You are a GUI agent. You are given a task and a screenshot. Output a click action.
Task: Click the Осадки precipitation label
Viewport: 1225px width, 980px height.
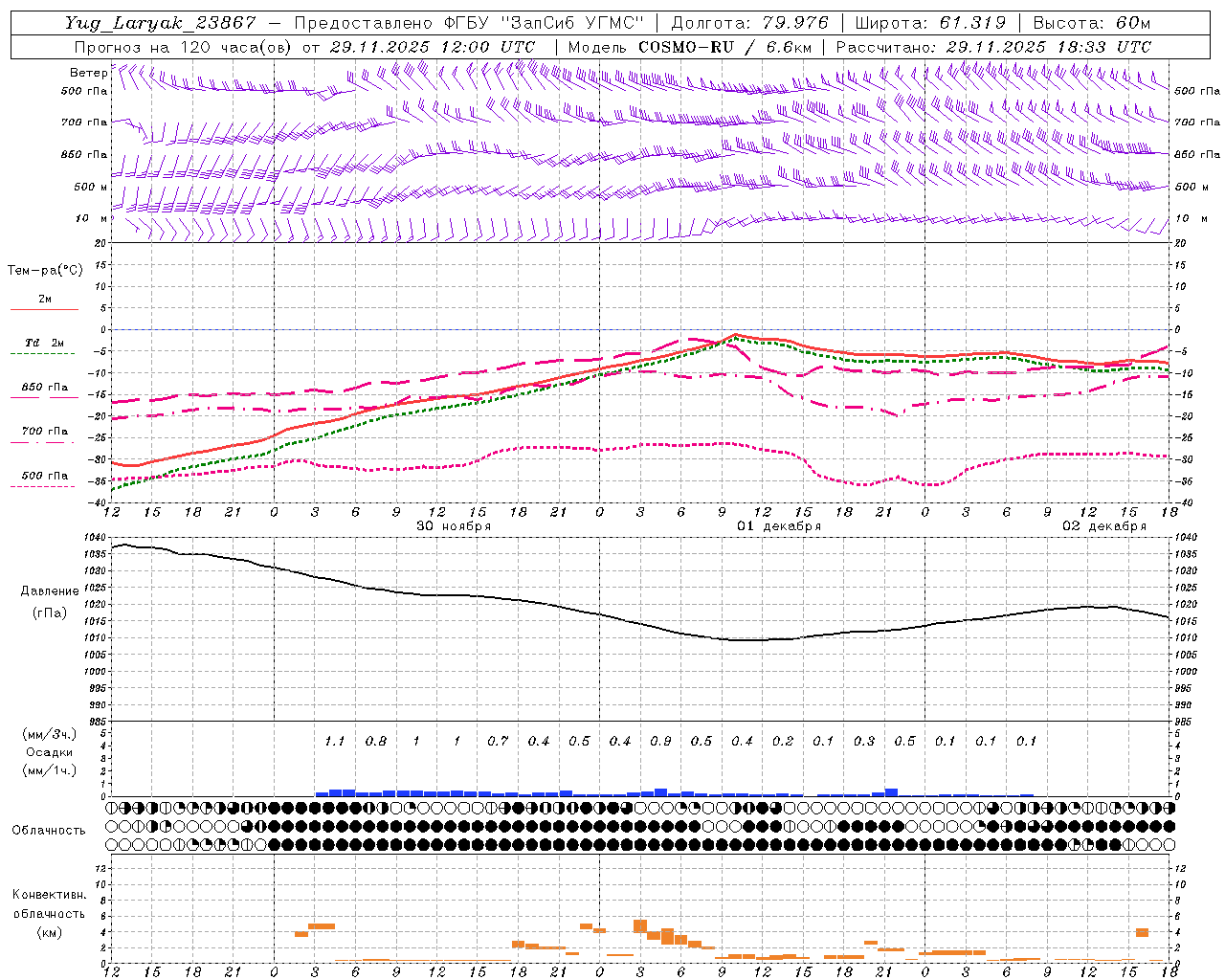click(49, 752)
